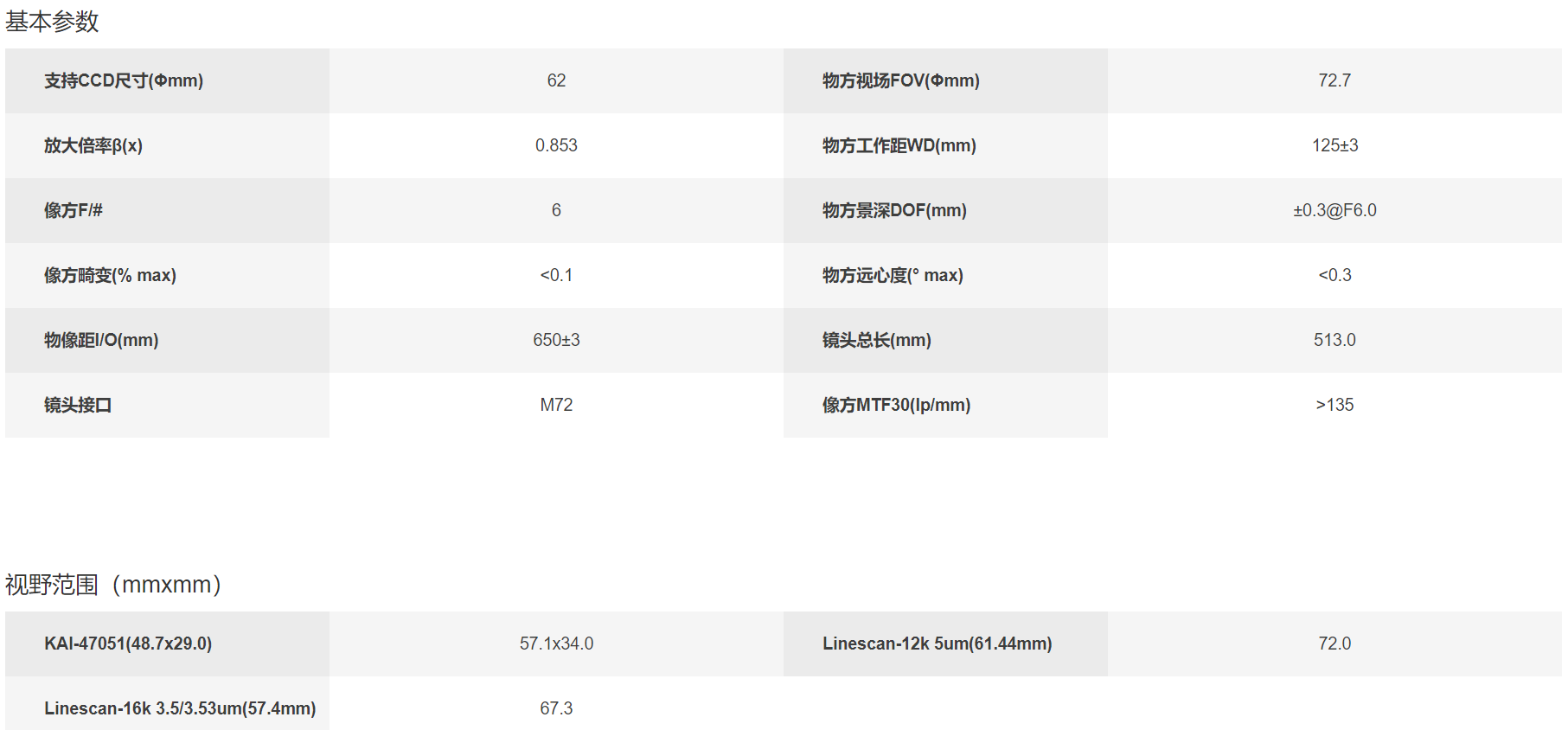
Task: Select the 物方视场FOV(Φmm) label
Action: [900, 80]
